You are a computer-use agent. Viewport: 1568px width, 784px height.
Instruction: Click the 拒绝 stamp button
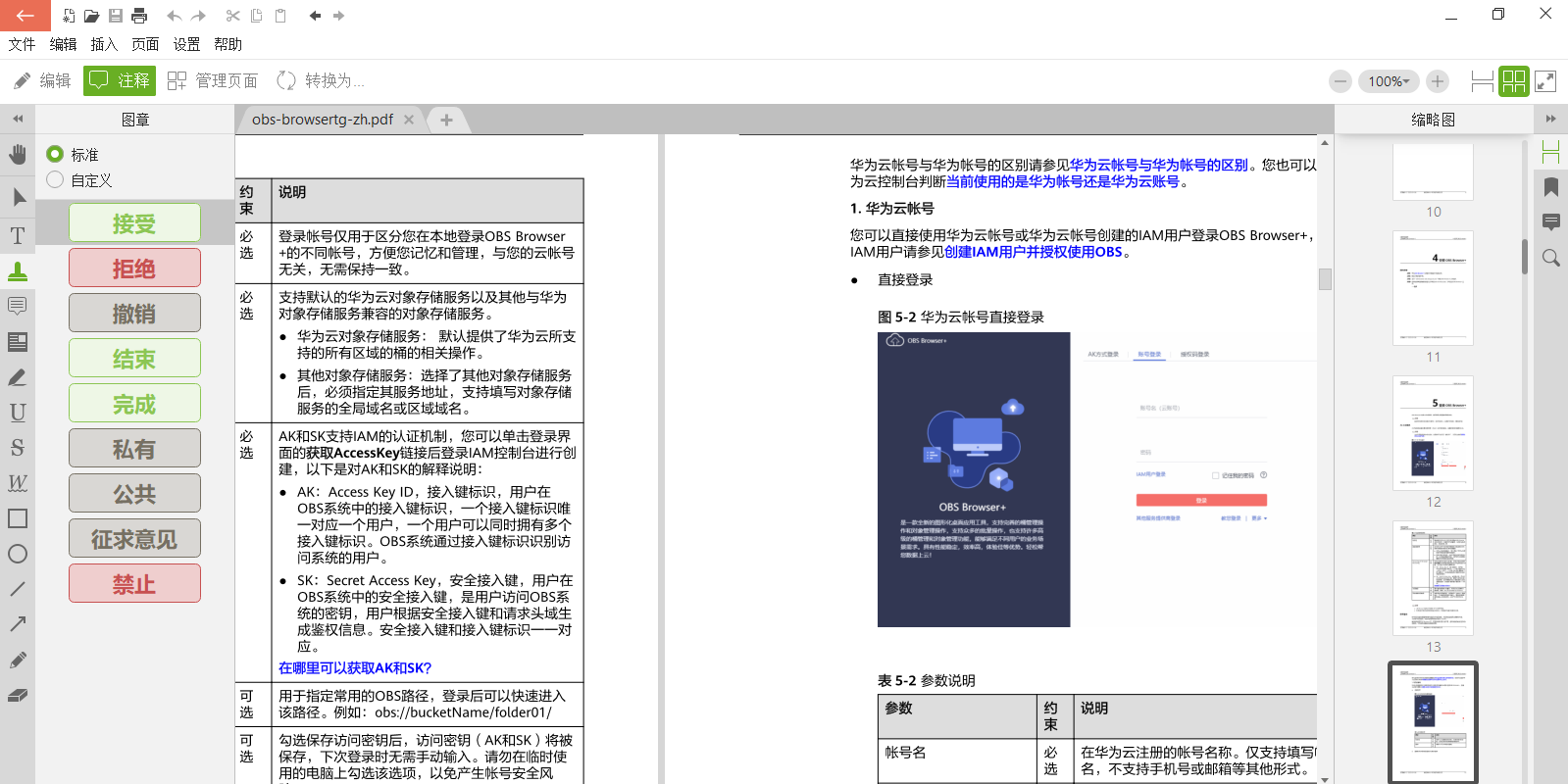click(x=134, y=269)
